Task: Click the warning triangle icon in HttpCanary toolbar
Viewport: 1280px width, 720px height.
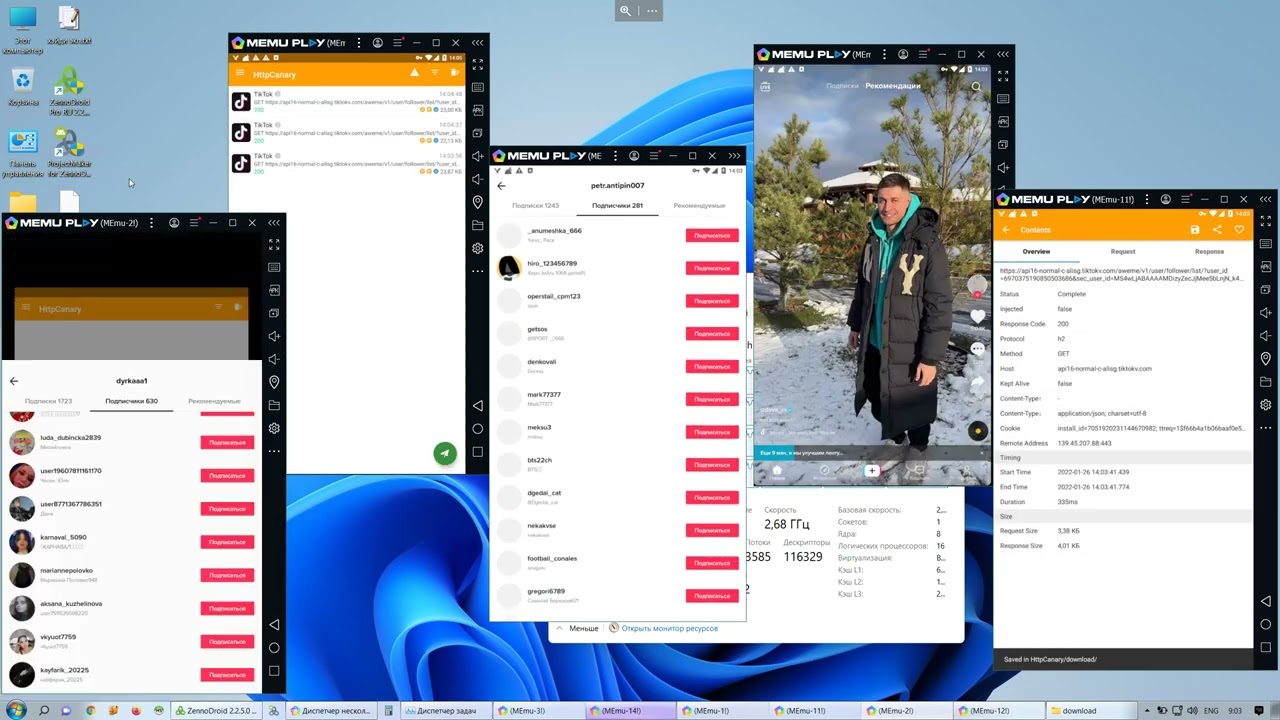Action: (415, 73)
